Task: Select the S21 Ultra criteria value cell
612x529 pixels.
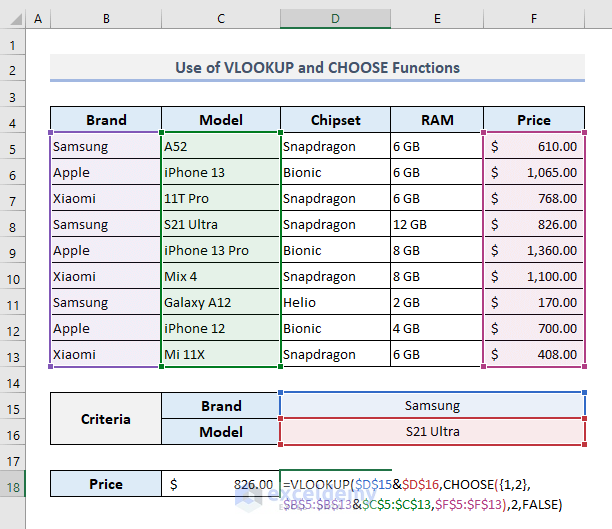Action: [x=432, y=431]
